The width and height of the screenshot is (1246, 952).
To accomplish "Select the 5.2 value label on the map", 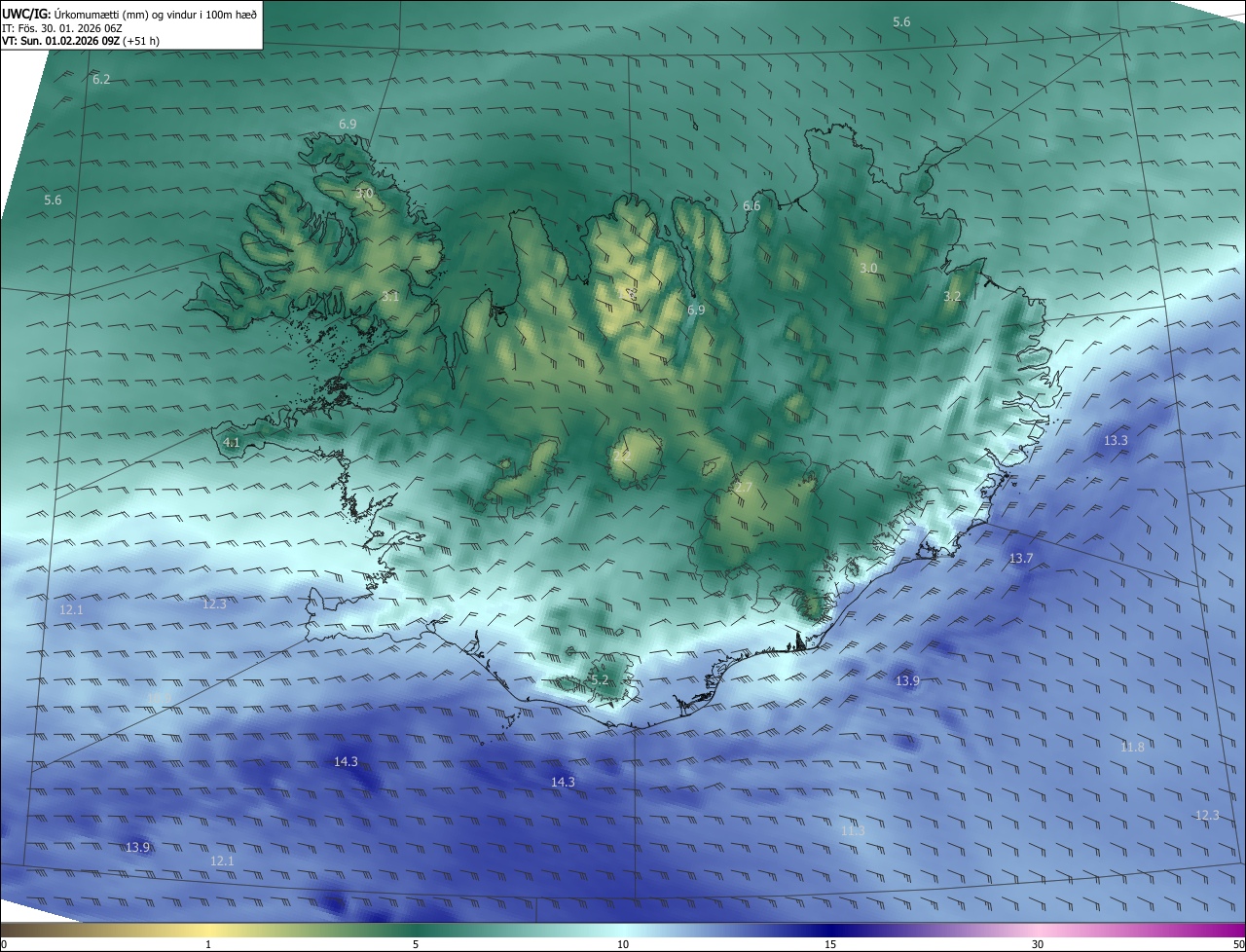I will 599,679.
